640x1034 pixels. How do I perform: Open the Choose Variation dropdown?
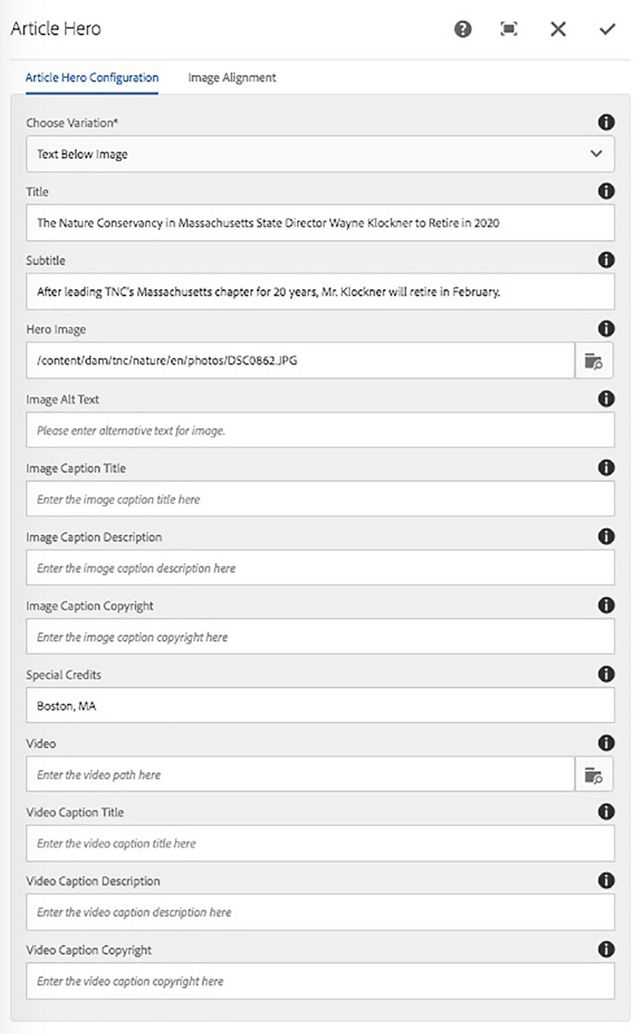(x=320, y=154)
